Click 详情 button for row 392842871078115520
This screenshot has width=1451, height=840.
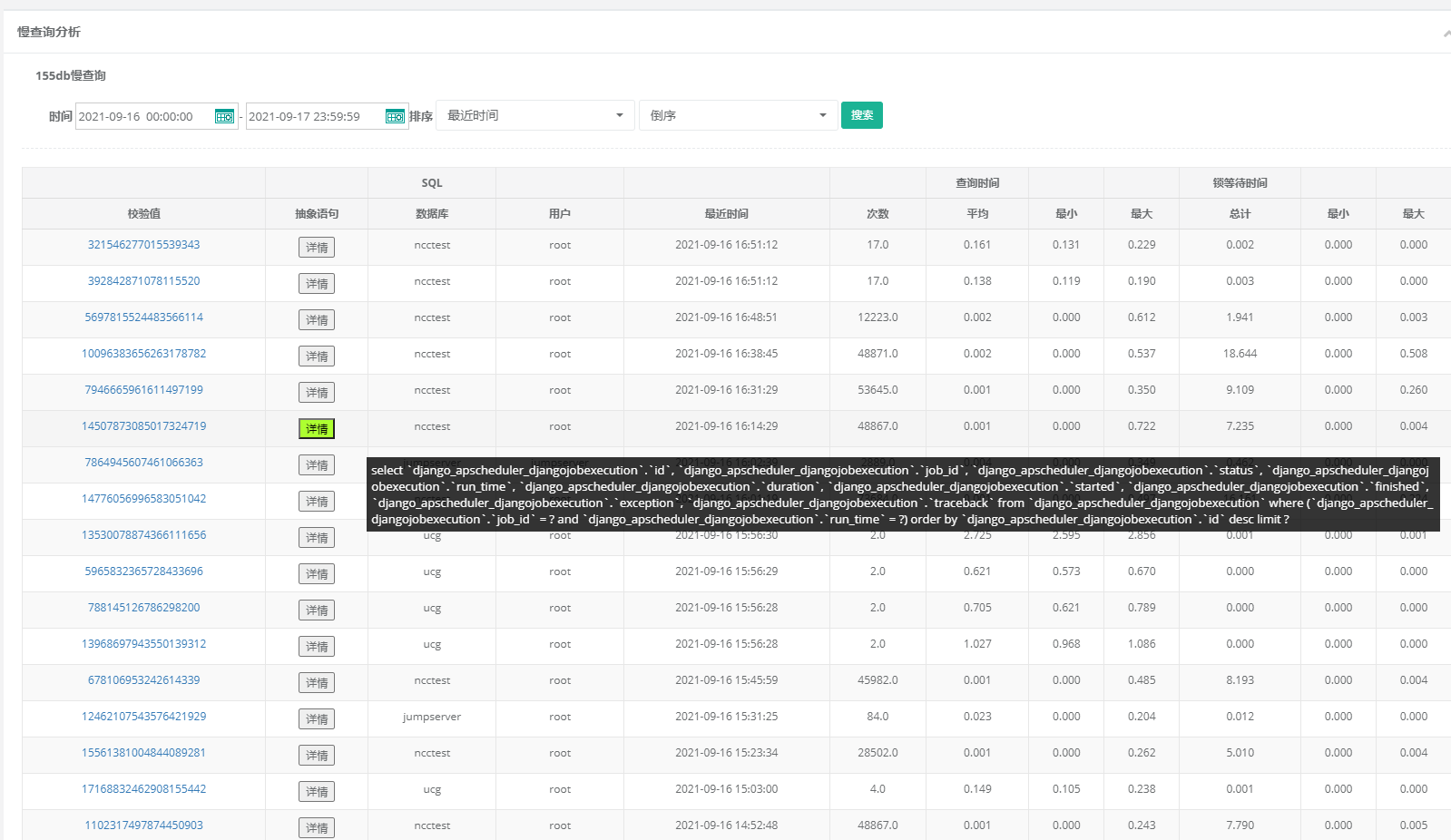(317, 284)
